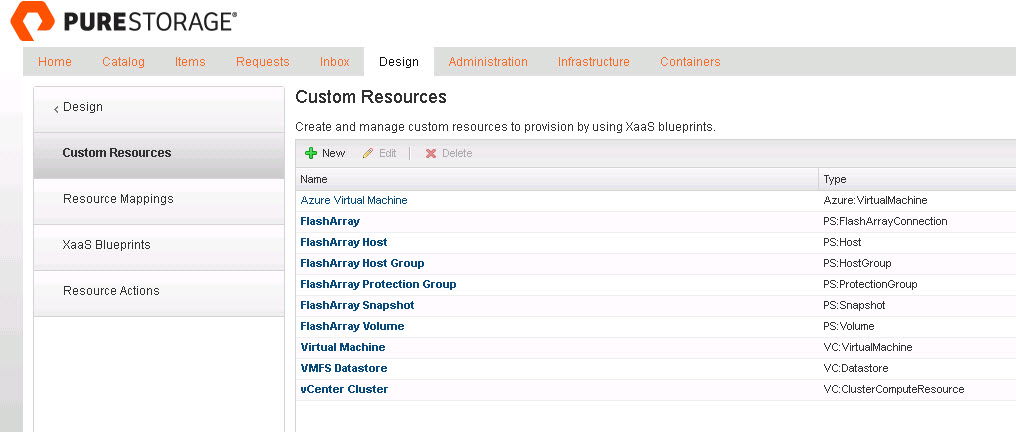Switch to the Catalog tab
Screen dimensions: 1016x432
point(123,62)
